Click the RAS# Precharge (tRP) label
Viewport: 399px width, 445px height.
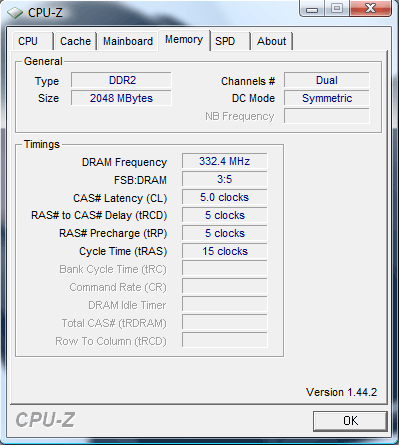pyautogui.click(x=113, y=233)
